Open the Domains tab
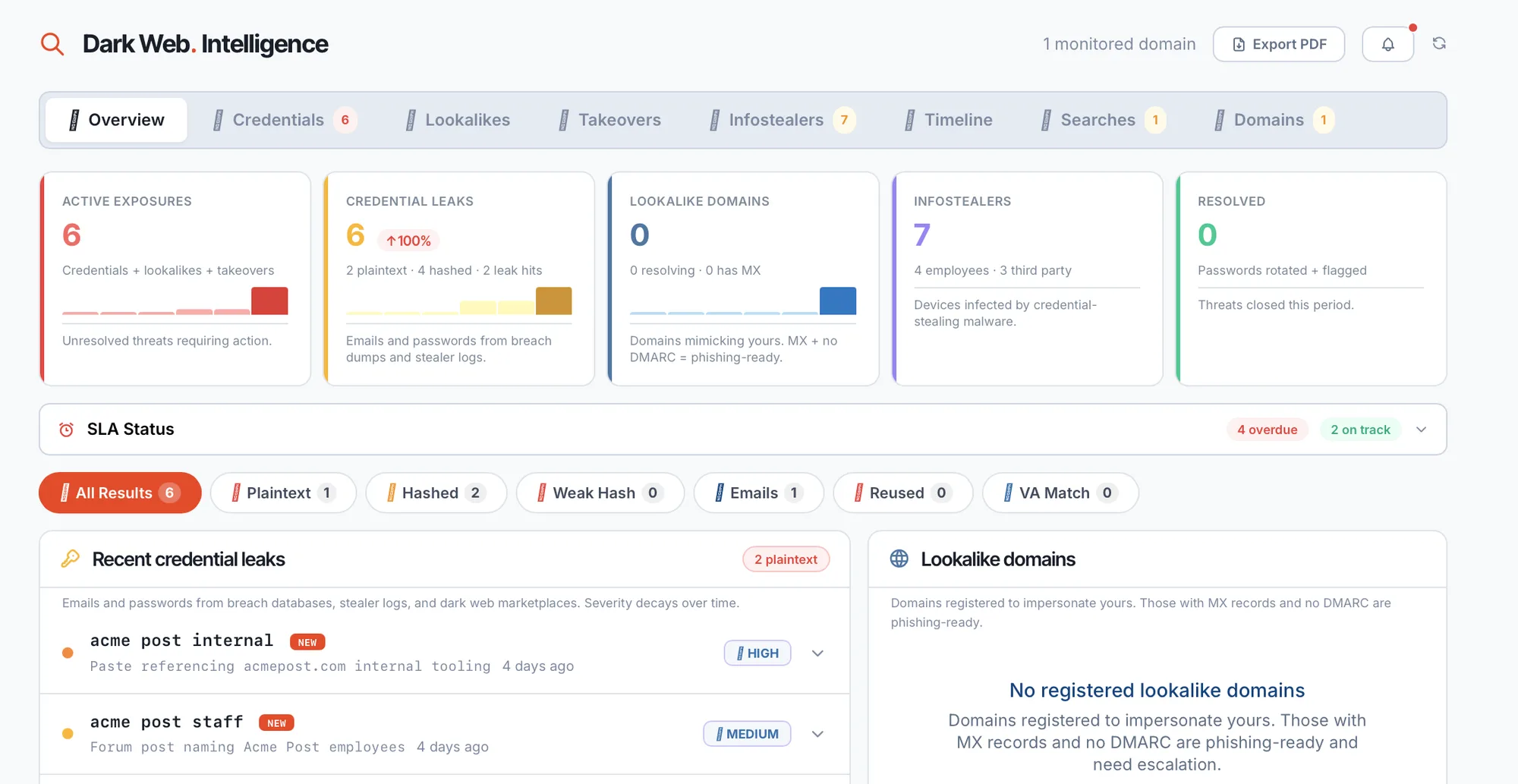This screenshot has height=784, width=1518. tap(1274, 120)
